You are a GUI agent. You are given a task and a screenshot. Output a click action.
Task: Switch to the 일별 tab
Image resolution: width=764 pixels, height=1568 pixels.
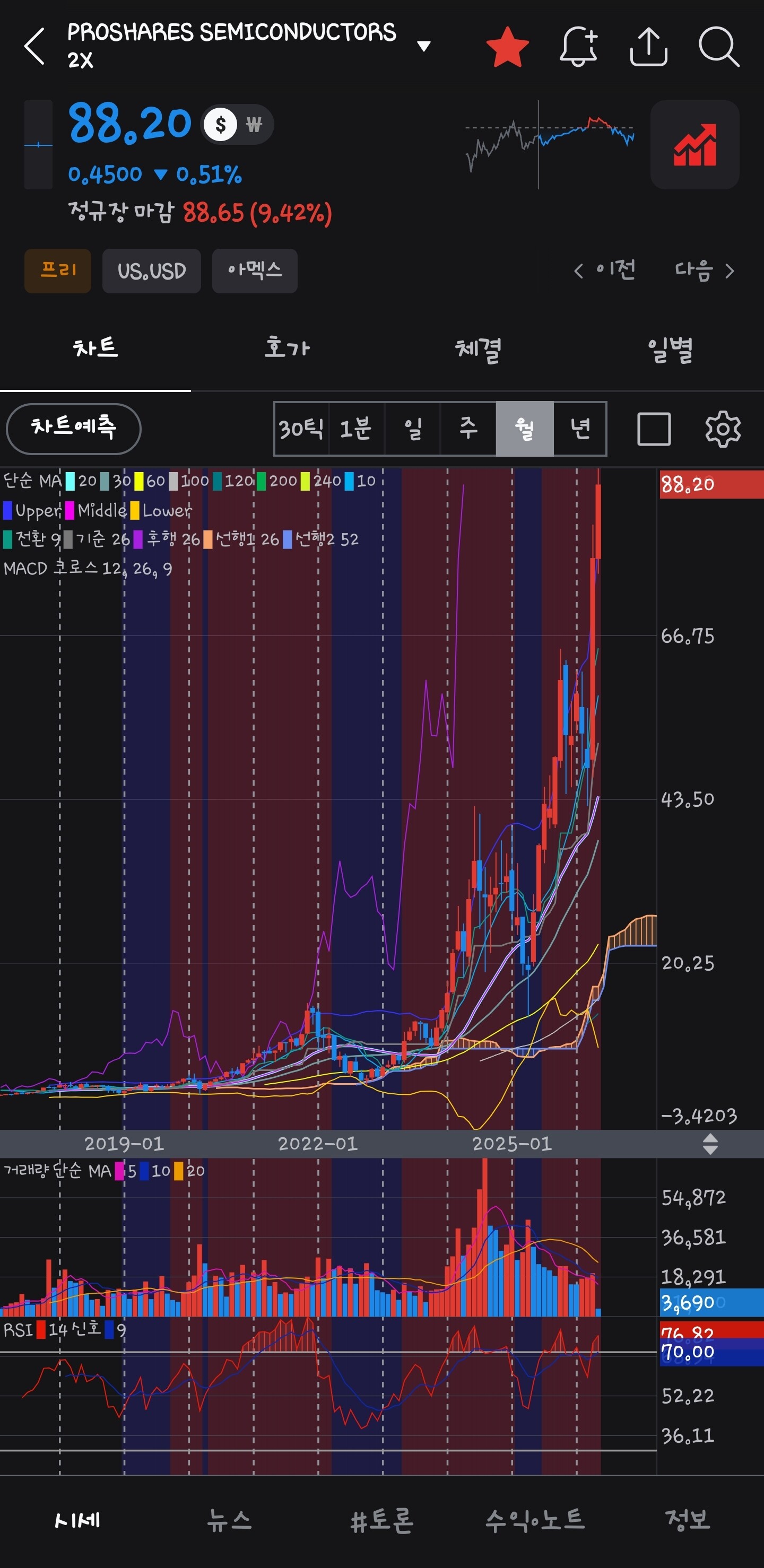click(669, 349)
